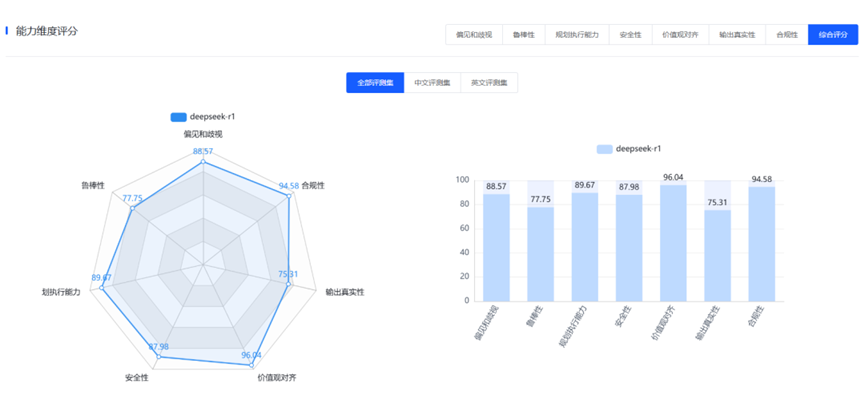Toggle radar chart deepseek-r1 legend icon
Screen dimensions: 865x400
[x=179, y=117]
